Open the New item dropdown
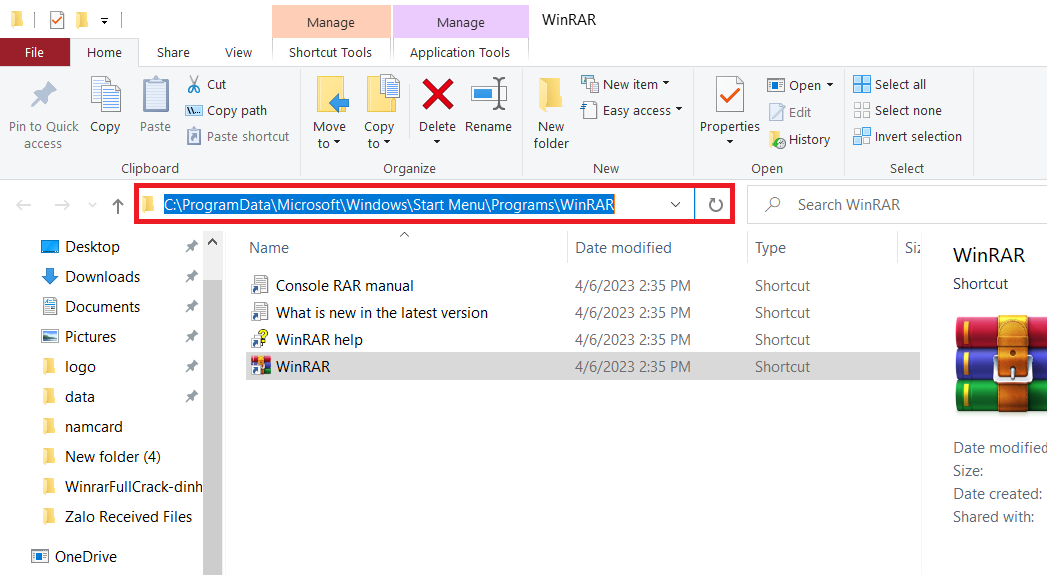This screenshot has height=575, width=1047. pyautogui.click(x=625, y=84)
